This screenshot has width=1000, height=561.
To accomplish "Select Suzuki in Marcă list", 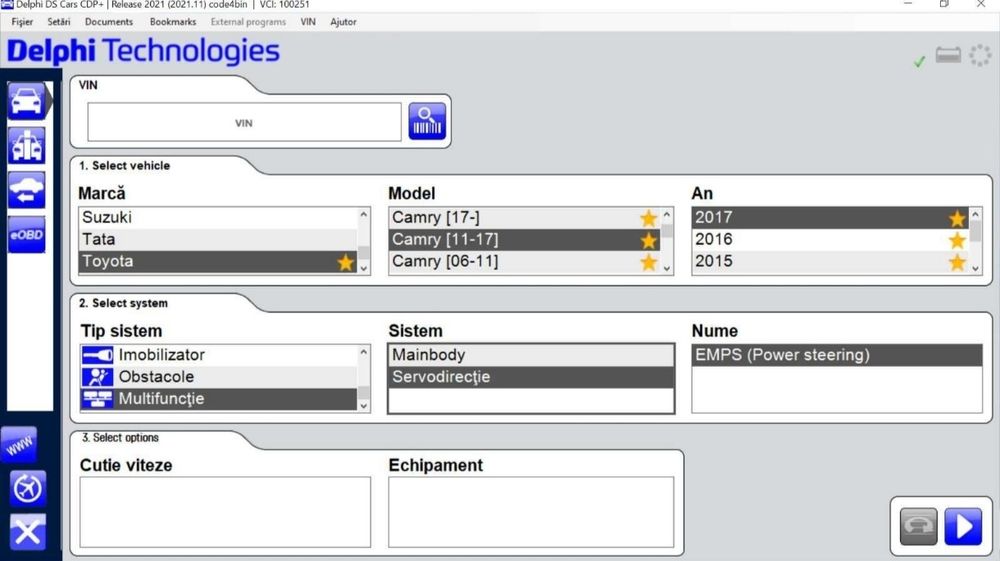I will point(217,217).
